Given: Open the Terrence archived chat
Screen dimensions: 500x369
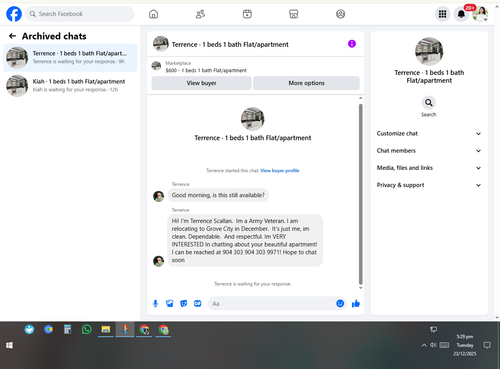Looking at the screenshot, I should [70, 57].
